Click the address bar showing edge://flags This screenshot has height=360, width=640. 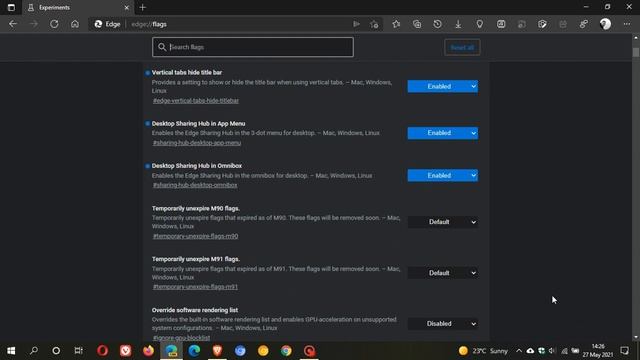click(237, 24)
